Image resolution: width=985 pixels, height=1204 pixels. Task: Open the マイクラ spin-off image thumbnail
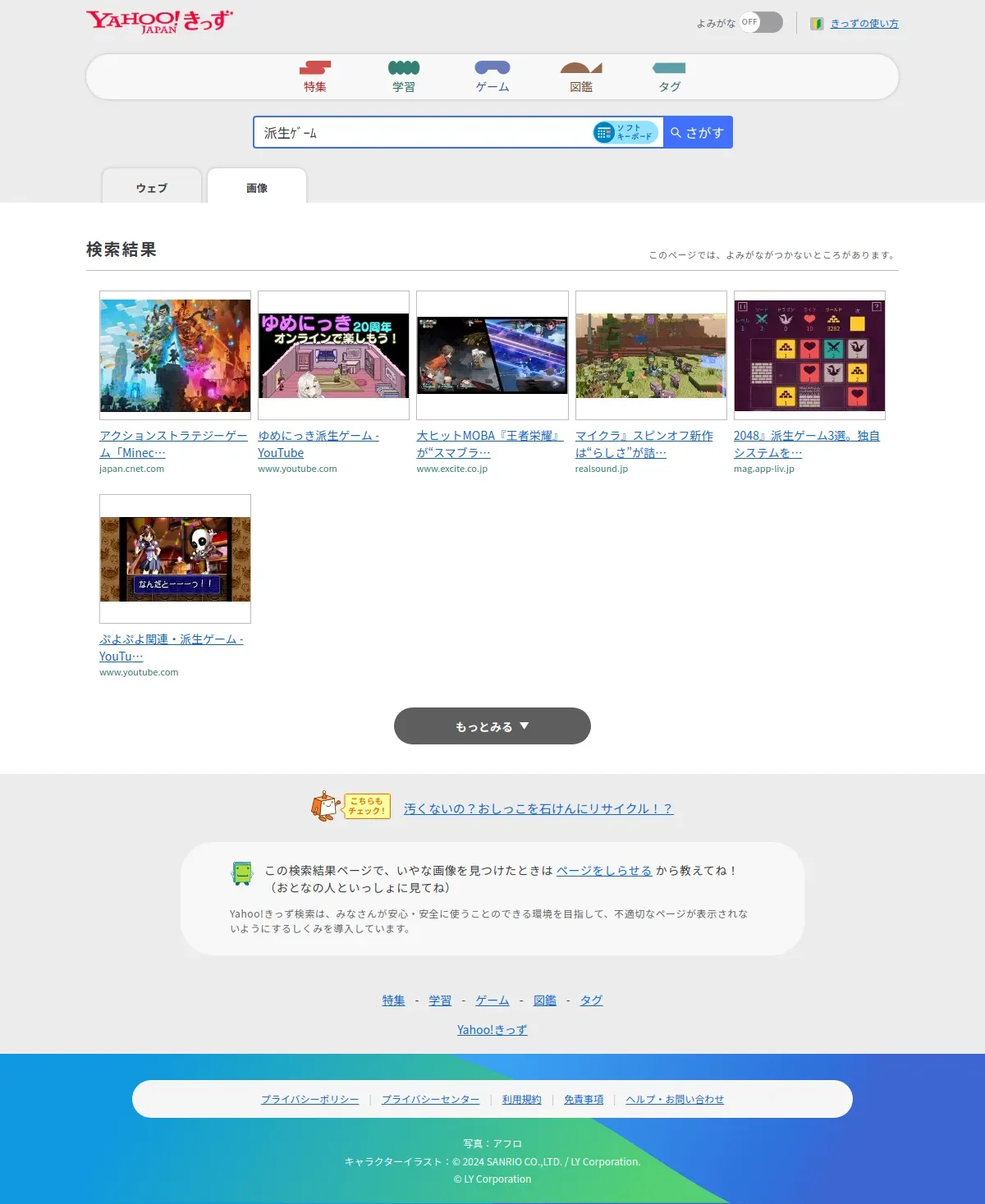[651, 355]
